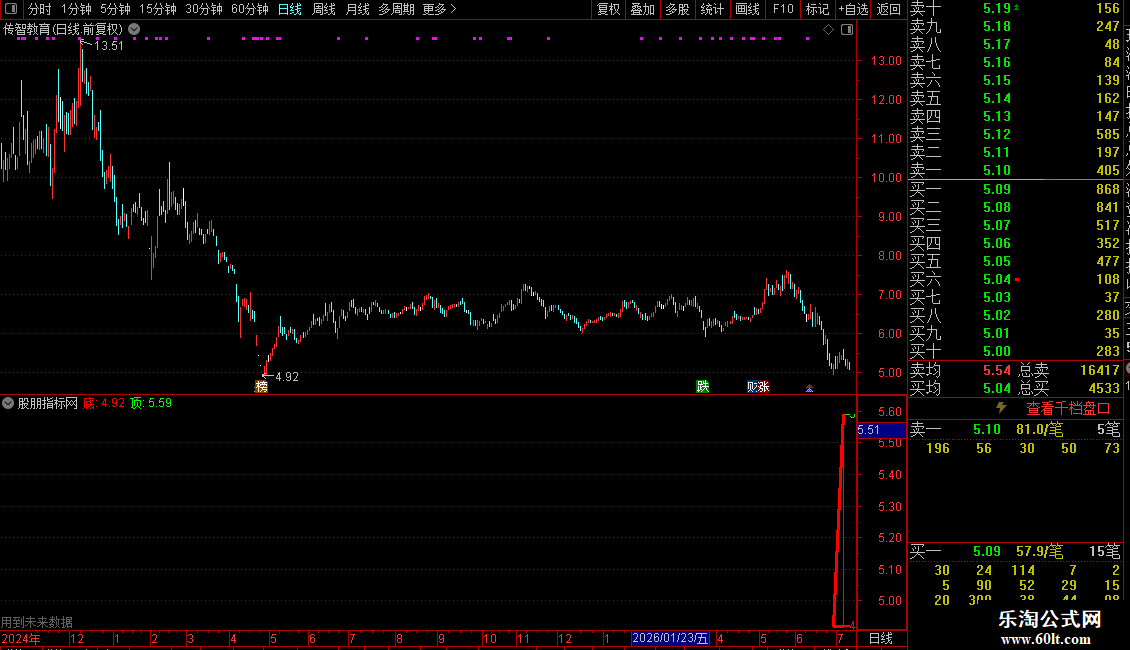1130x650 pixels.
Task: Click the red 涨 marker icon
Action: point(763,387)
